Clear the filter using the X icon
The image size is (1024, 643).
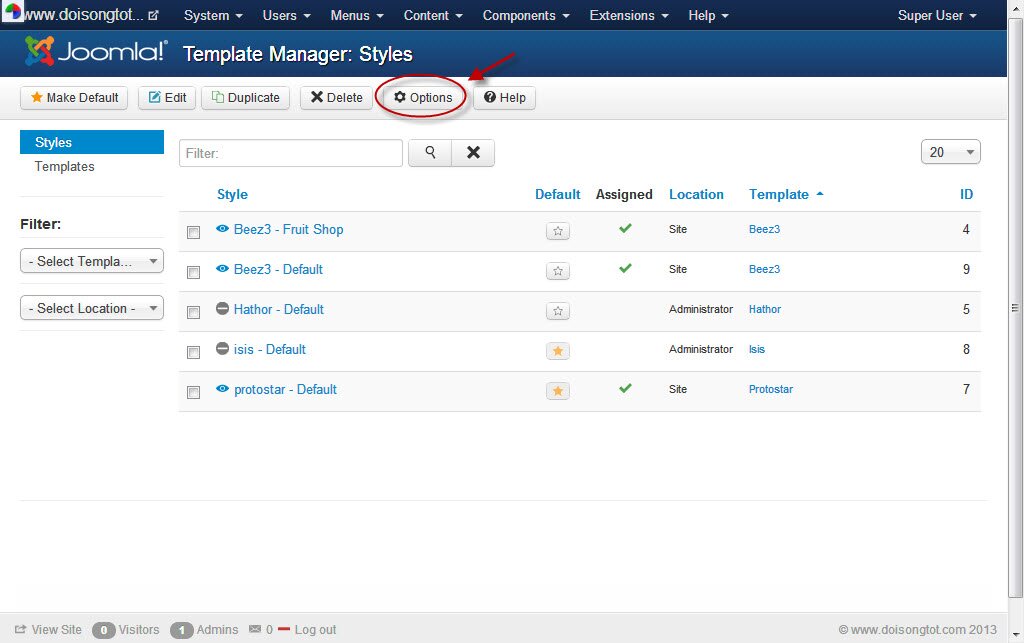coord(473,152)
